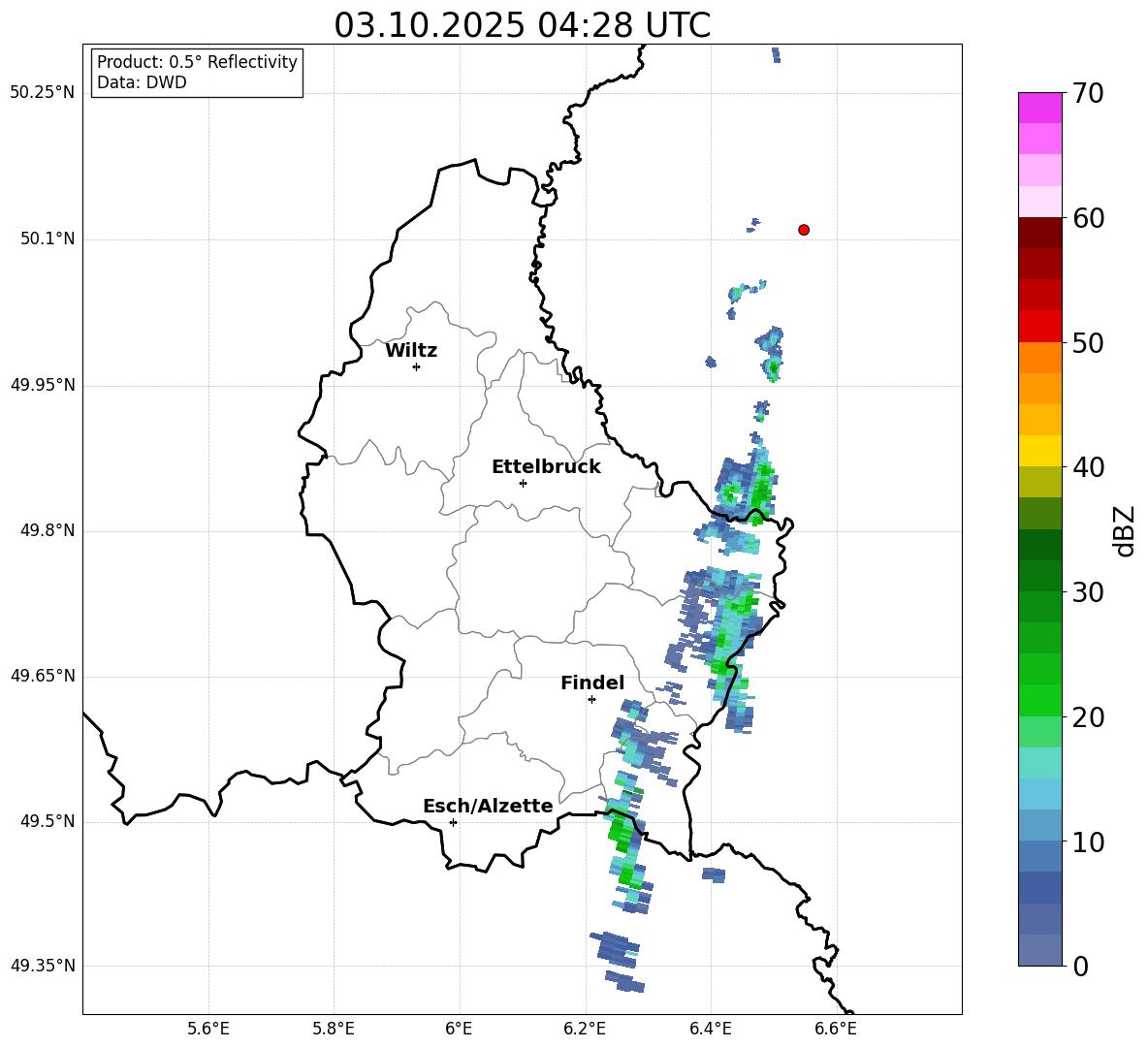
Task: Pick the dark red colorbar segment below 60
Action: [x=1039, y=233]
